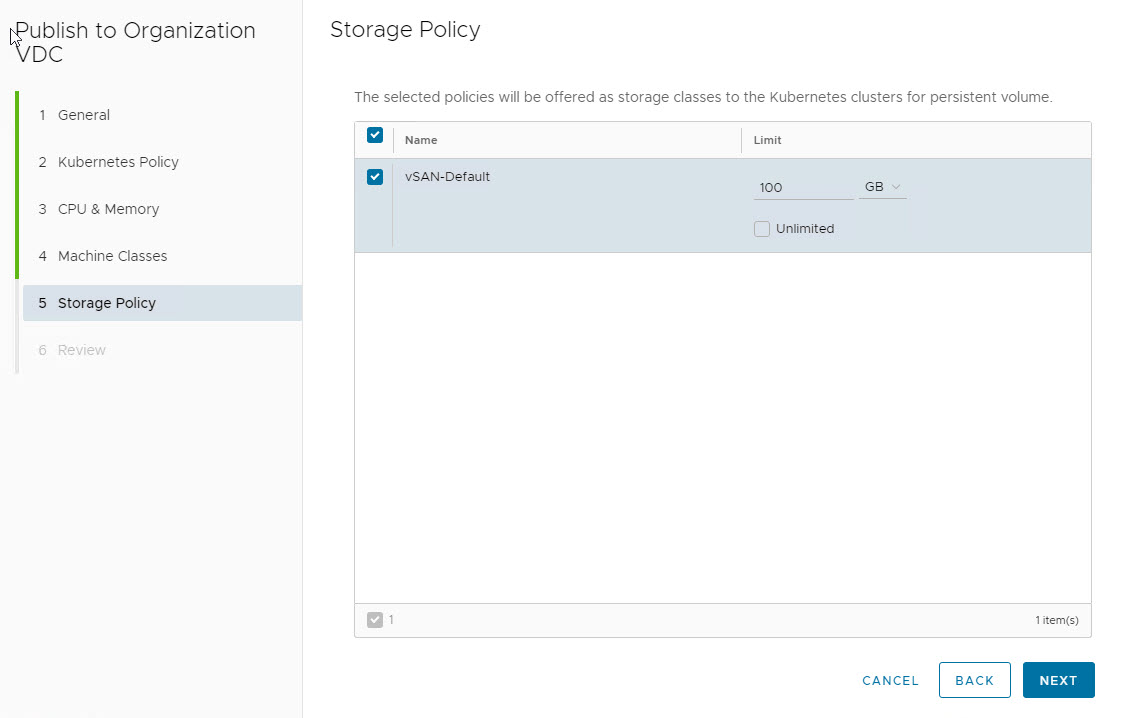
Task: Toggle the select-all checkbox in table header
Action: pos(375,136)
